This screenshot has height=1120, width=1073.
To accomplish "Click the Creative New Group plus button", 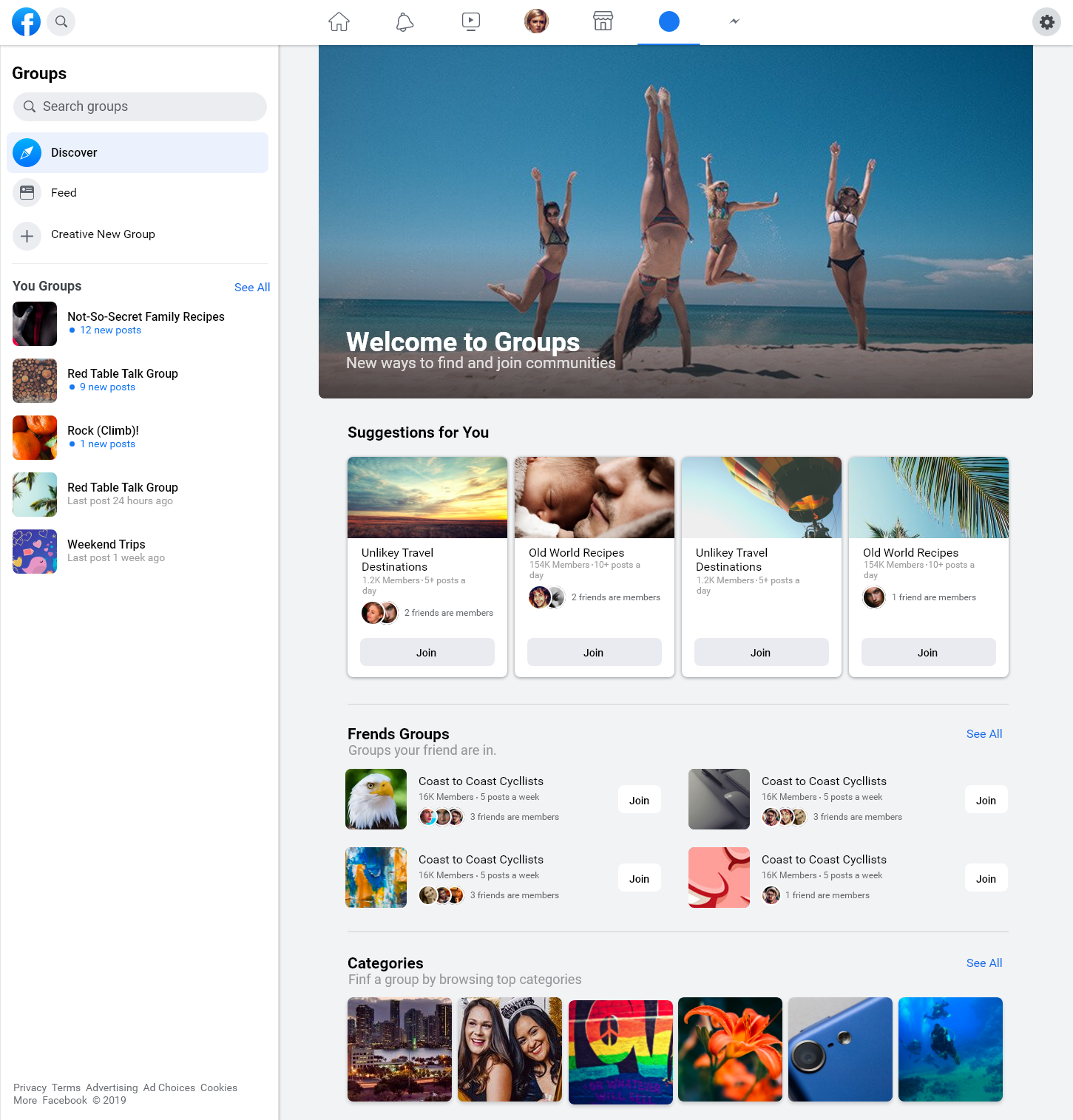I will (x=27, y=236).
